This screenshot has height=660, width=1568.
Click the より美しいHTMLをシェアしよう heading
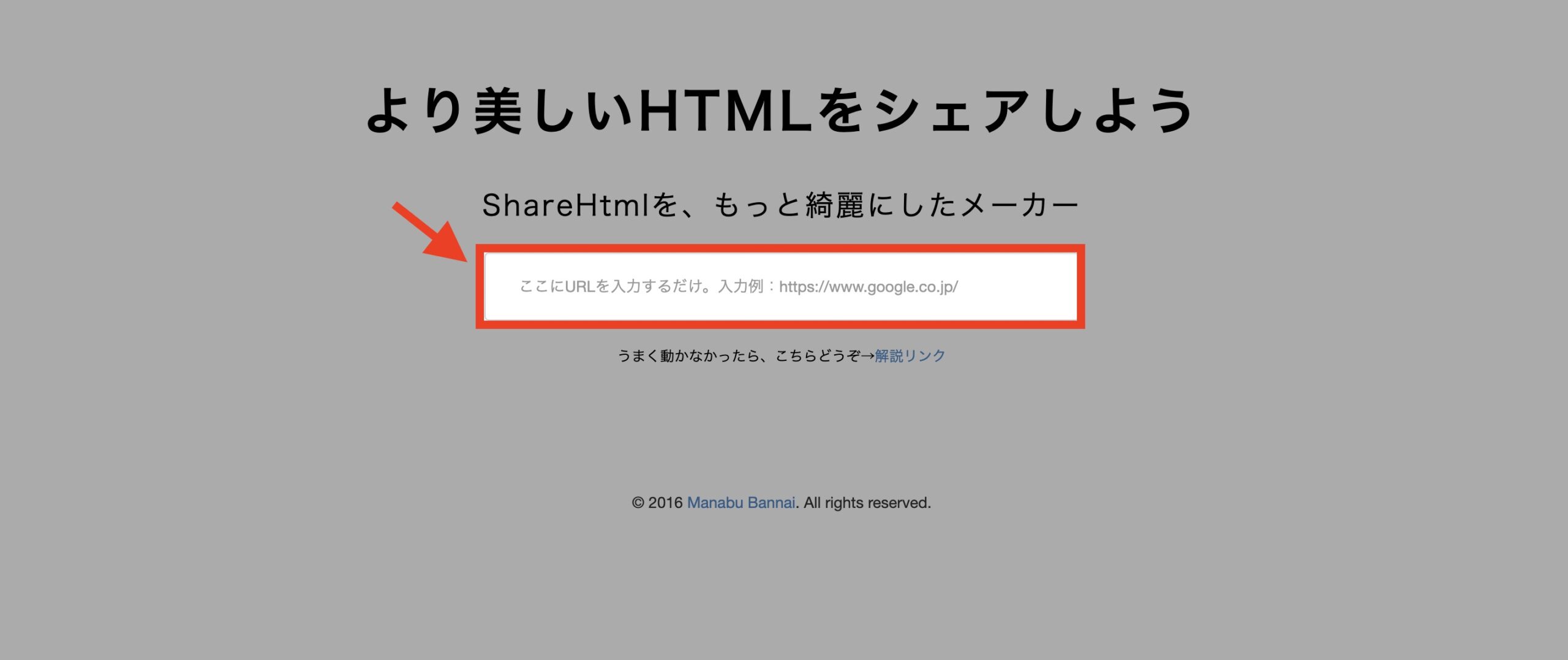click(780, 110)
